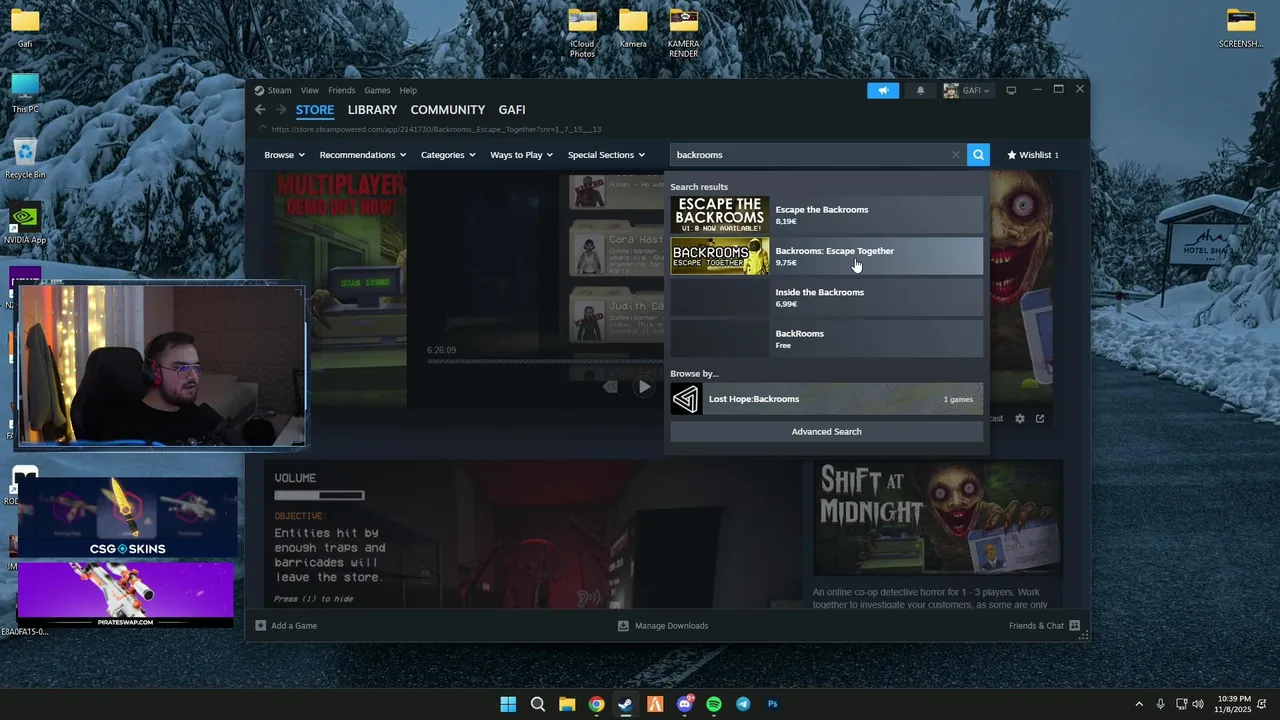Select the Recycle Bin desktop icon

(x=25, y=158)
